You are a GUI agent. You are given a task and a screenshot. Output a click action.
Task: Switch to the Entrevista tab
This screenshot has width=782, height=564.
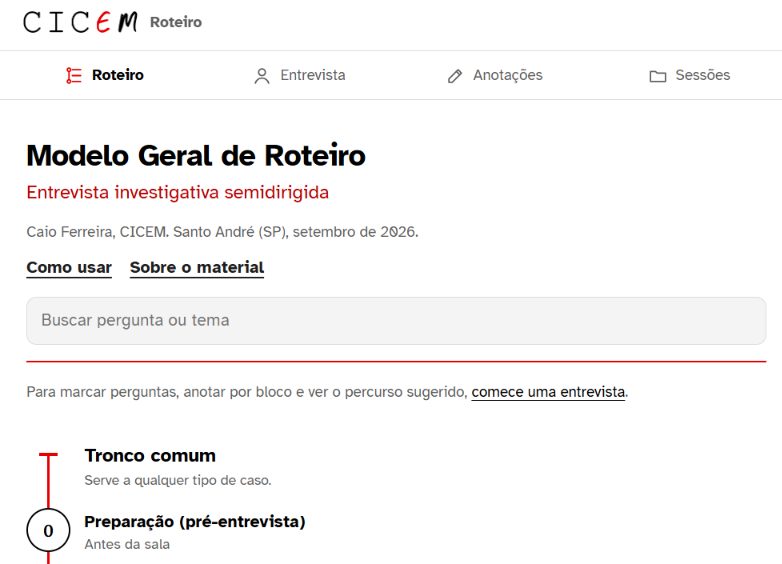300,75
